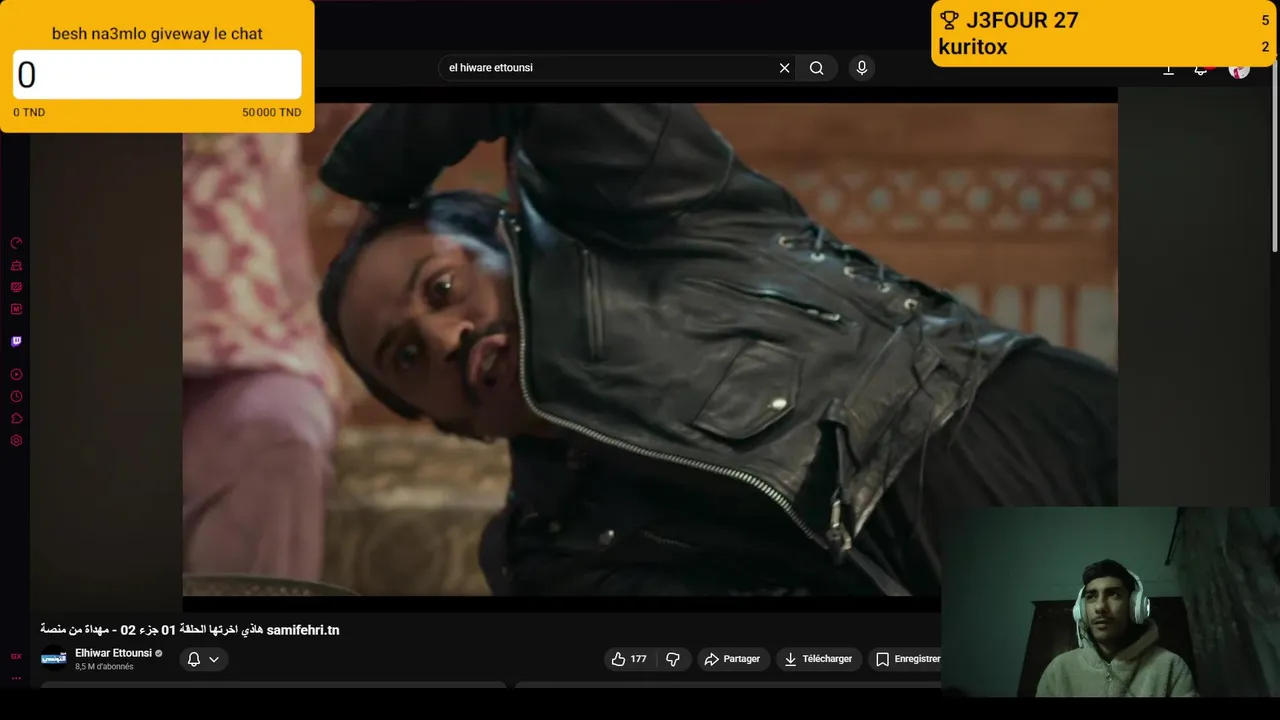Screen dimensions: 1280x720
Task: Open History clock icon in sidebar
Action: coord(16,396)
